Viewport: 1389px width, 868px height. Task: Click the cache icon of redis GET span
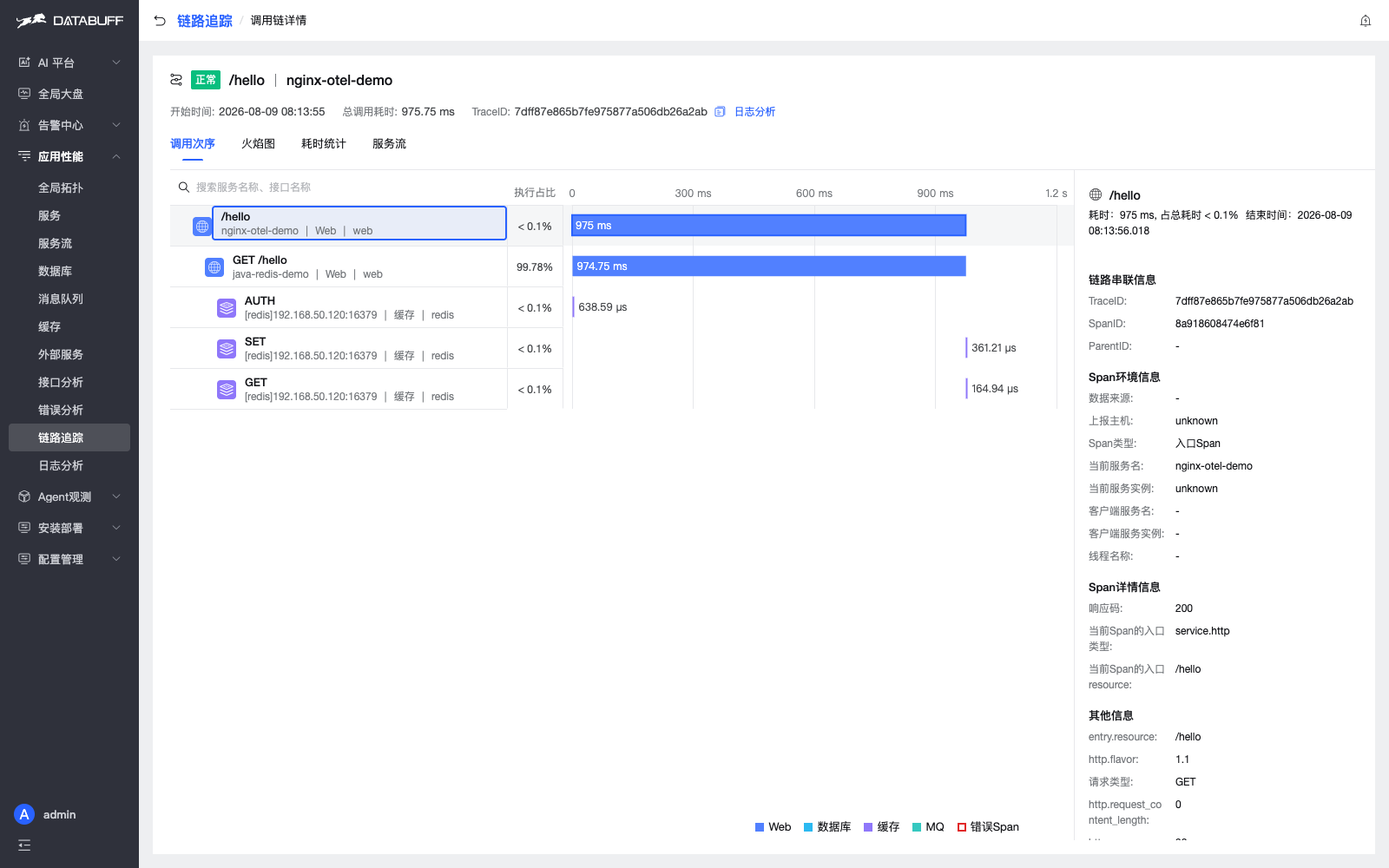227,389
